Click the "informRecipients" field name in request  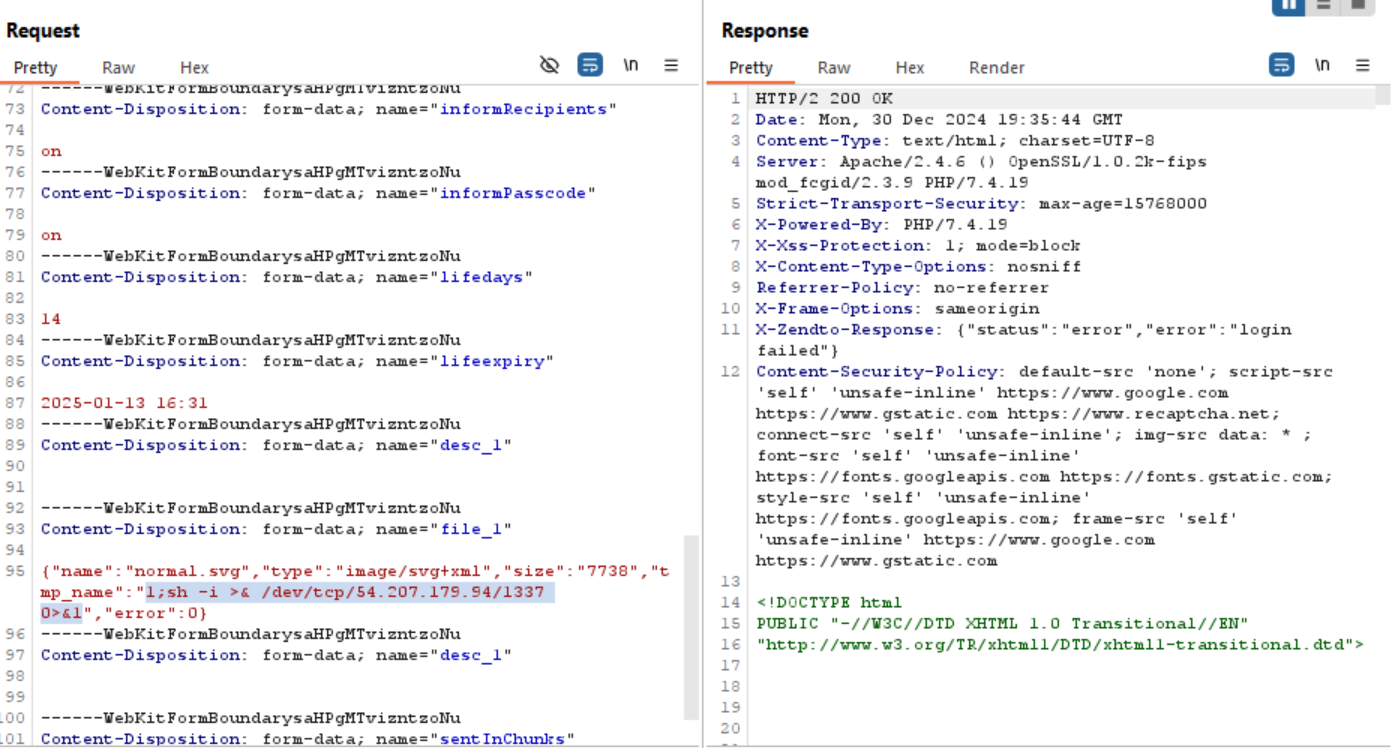coord(524,109)
